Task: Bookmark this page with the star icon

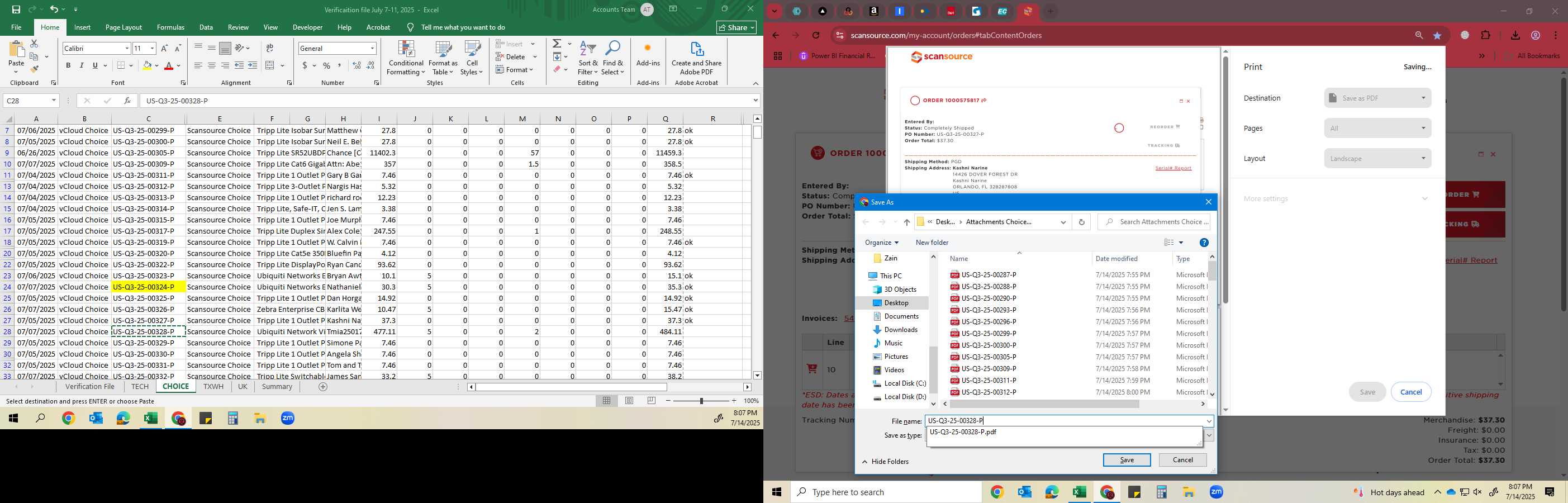Action: [x=1438, y=35]
